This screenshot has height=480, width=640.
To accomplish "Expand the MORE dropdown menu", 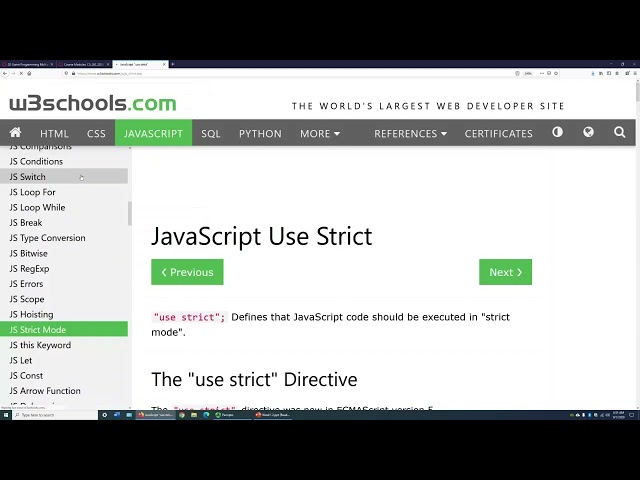I will click(x=320, y=133).
